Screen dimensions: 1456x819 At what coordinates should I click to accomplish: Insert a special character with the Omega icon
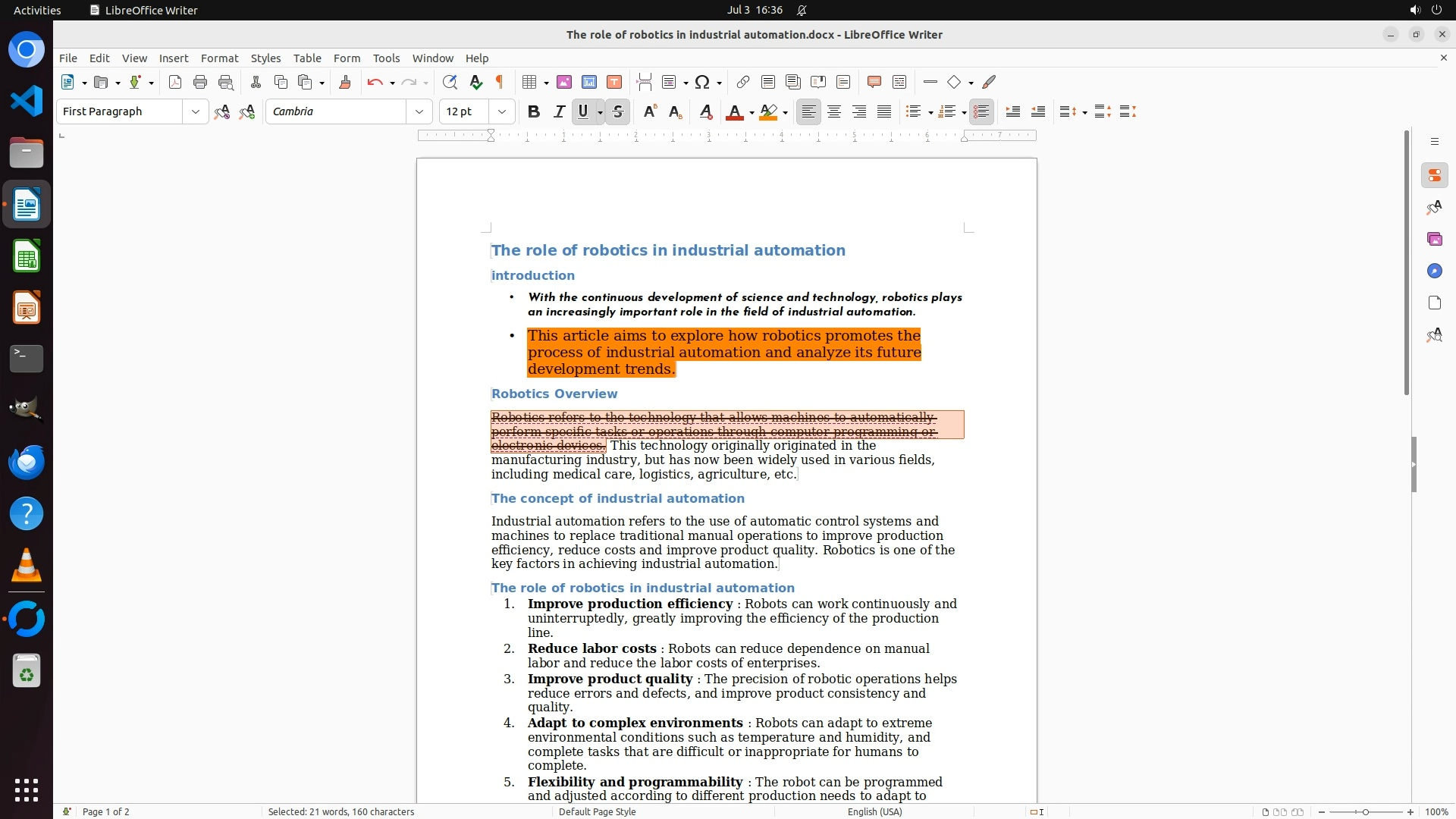[x=702, y=83]
